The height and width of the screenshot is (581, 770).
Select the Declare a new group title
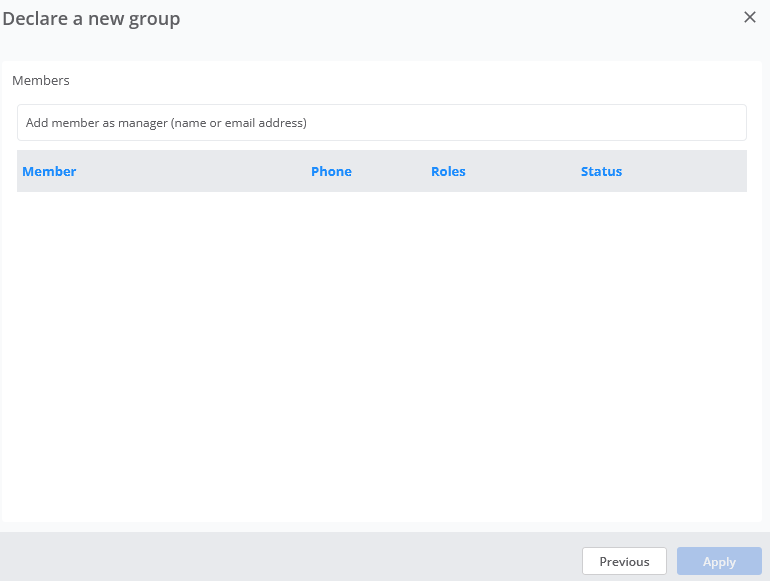click(x=91, y=19)
